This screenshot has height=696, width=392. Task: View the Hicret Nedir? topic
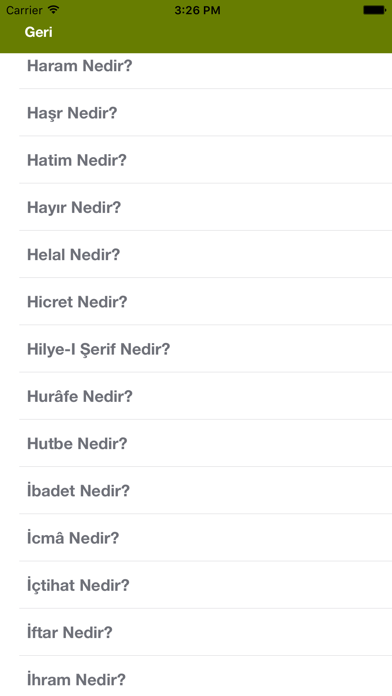(x=196, y=302)
